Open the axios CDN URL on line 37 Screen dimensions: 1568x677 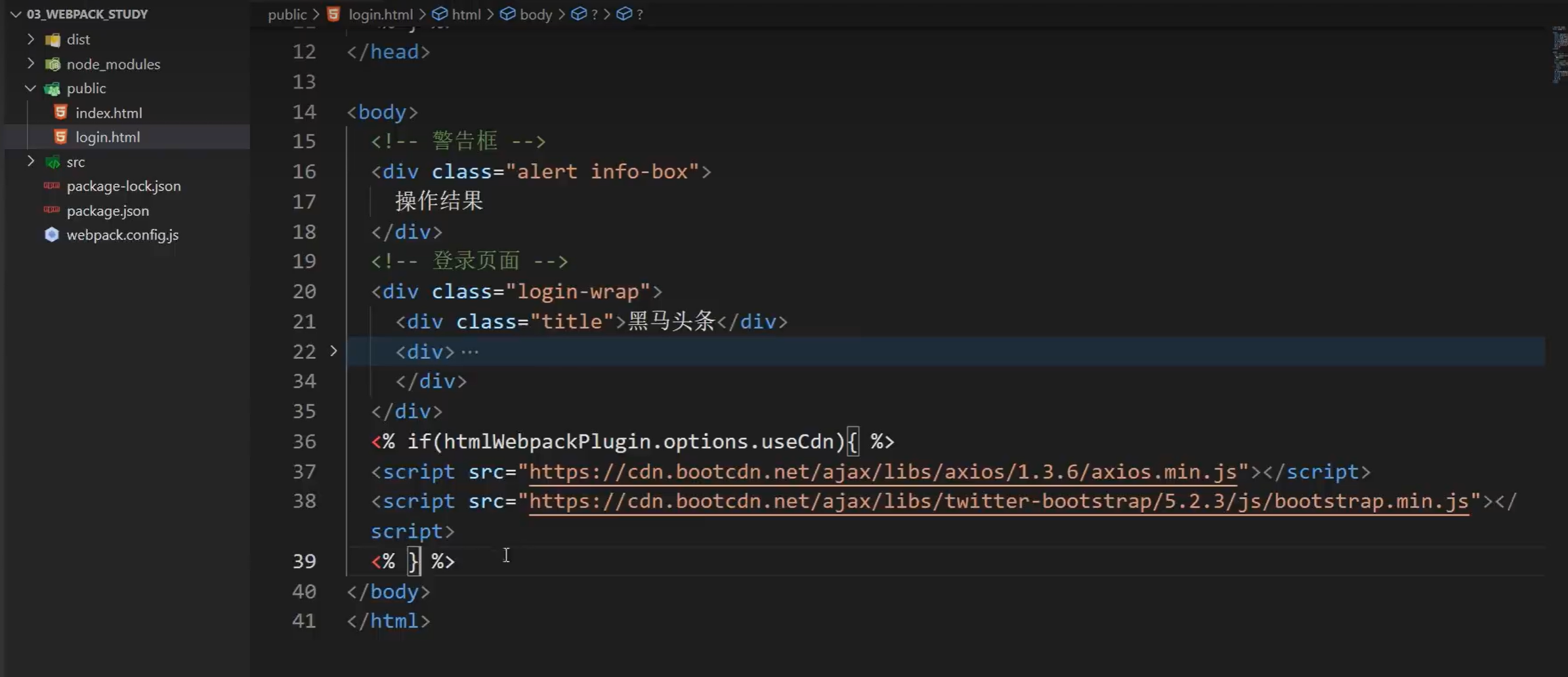pyautogui.click(x=883, y=472)
